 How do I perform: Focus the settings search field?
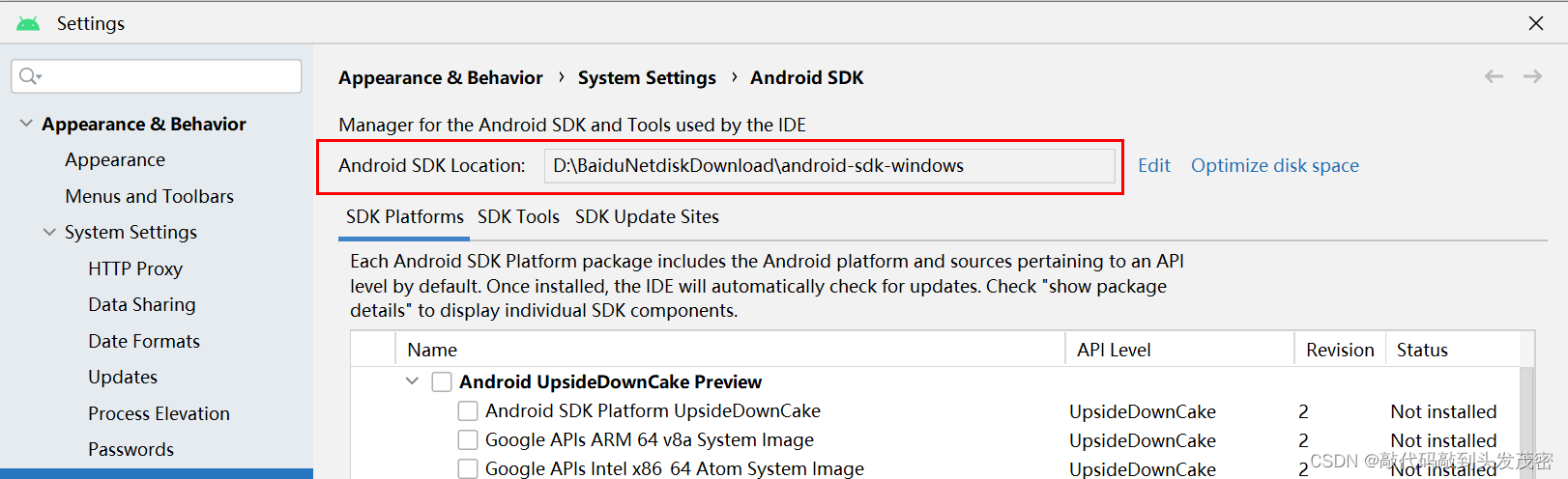157,76
